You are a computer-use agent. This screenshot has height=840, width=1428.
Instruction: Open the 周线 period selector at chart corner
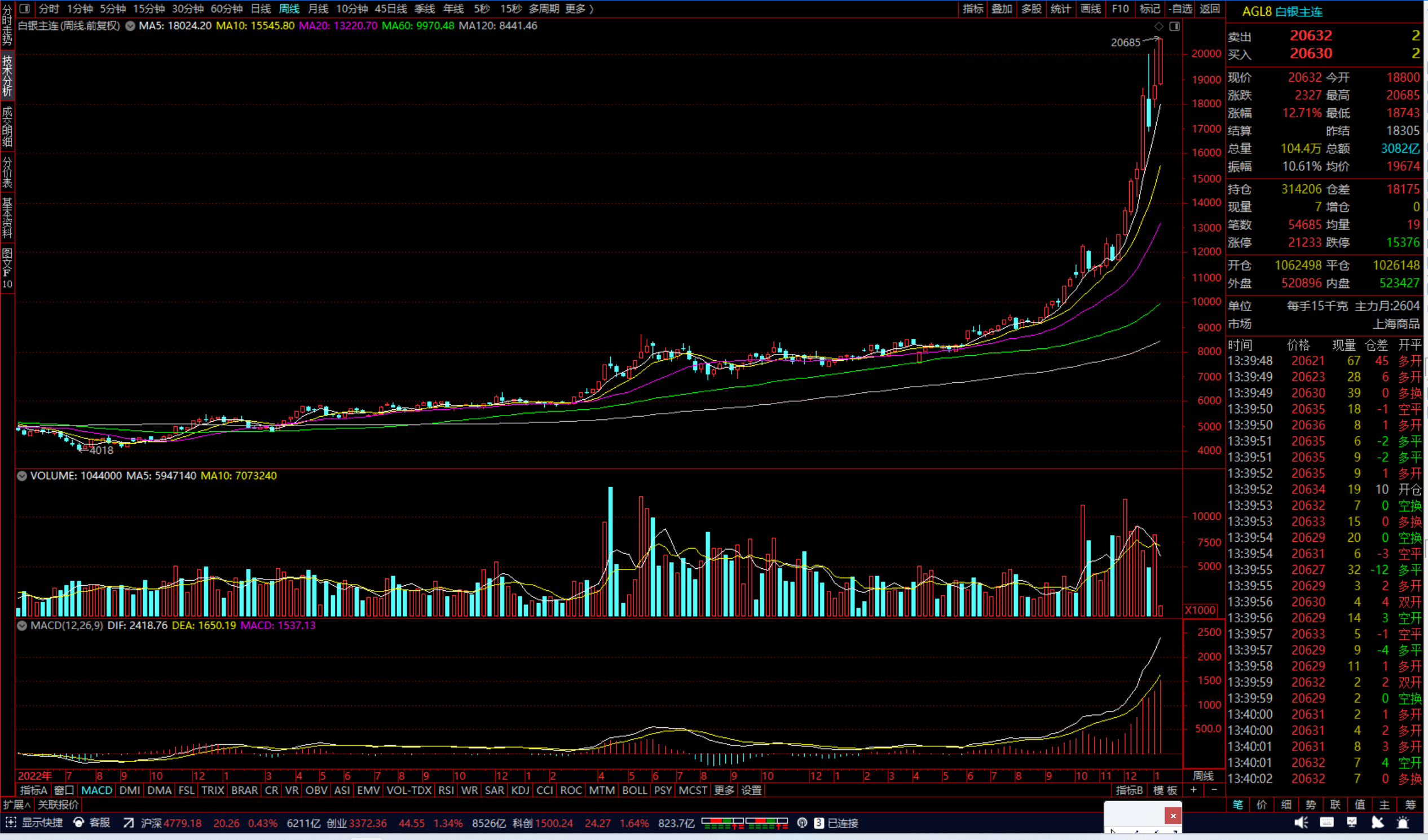click(x=1203, y=775)
